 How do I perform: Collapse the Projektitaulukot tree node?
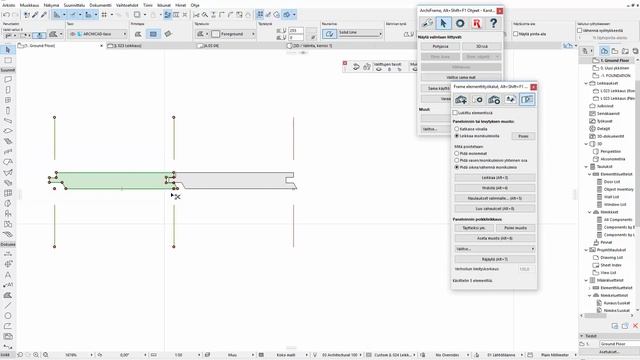587,250
